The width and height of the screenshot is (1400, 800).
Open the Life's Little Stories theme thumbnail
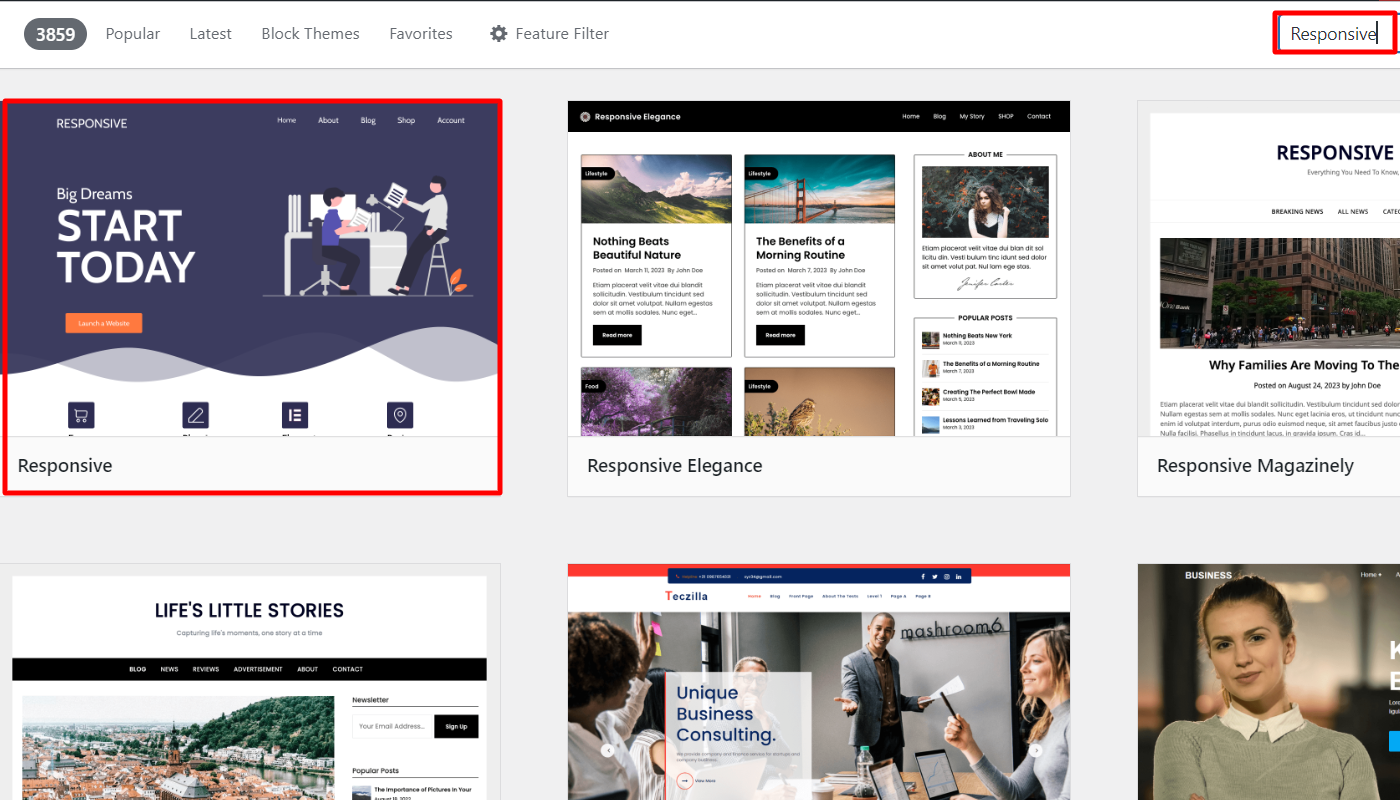pos(249,682)
